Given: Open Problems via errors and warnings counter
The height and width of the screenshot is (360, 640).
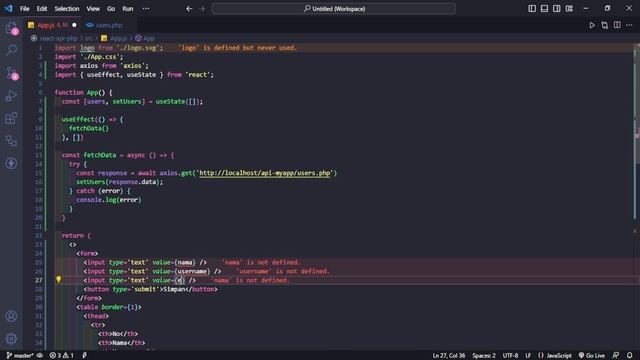Looking at the screenshot, I should point(62,356).
